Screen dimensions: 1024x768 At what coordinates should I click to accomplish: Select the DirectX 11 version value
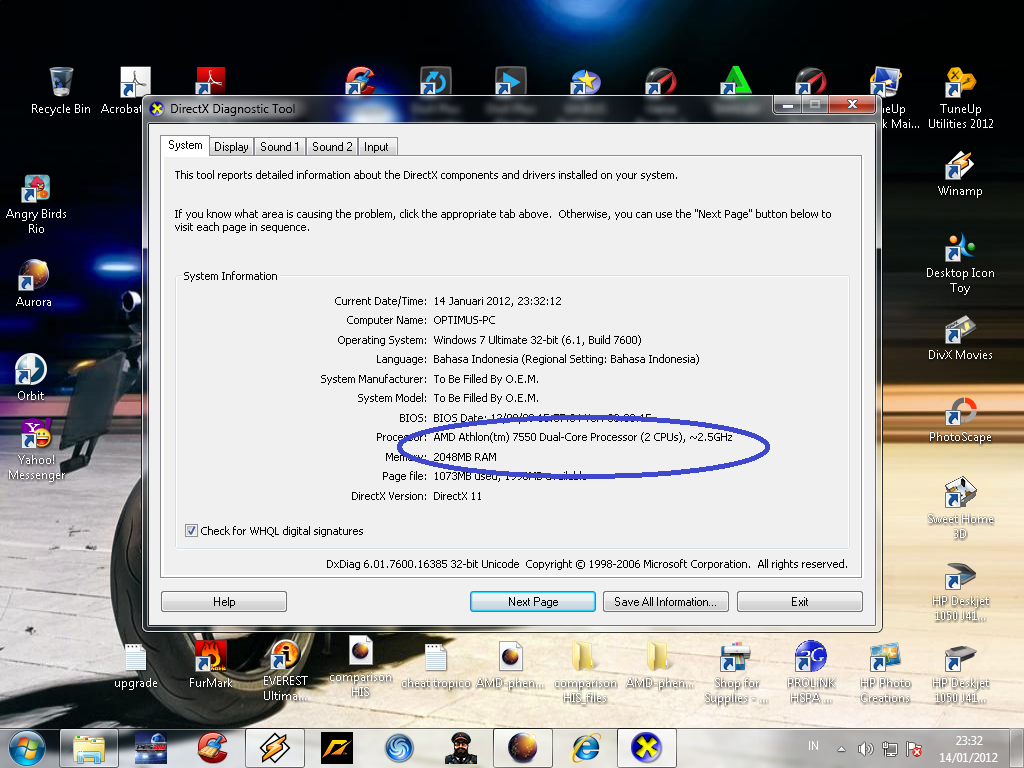tap(457, 496)
